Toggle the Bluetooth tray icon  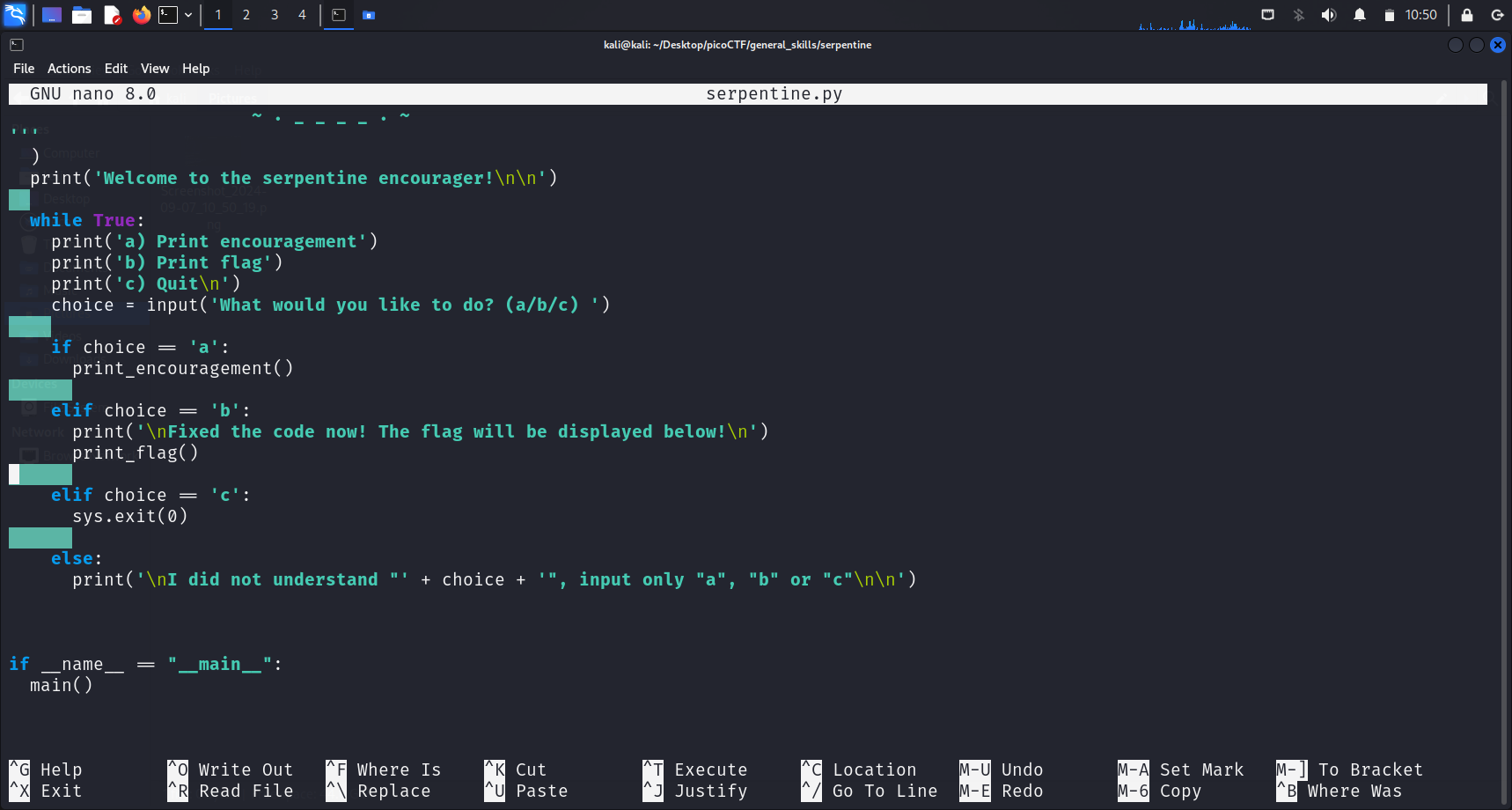1298,15
